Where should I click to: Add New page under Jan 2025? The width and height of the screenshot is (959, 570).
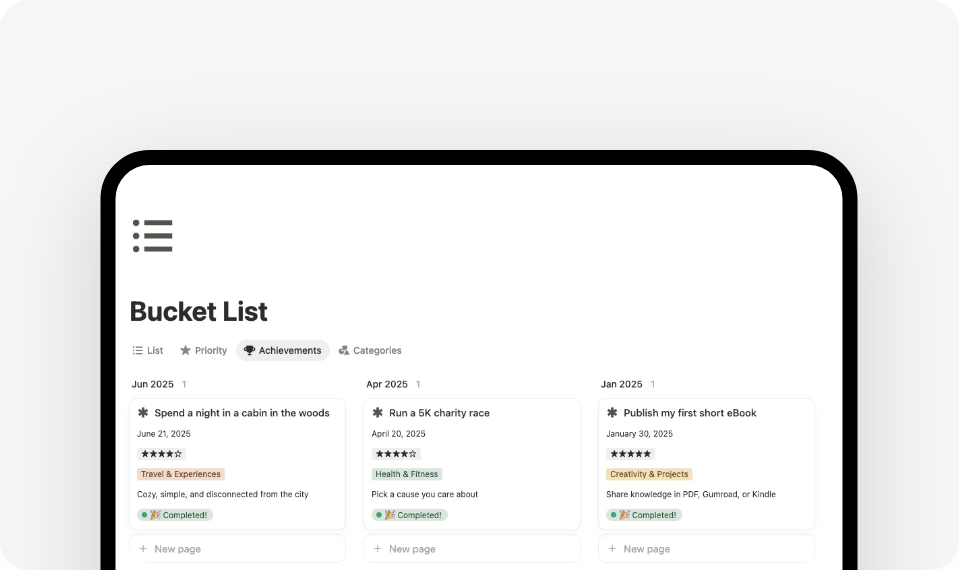click(706, 549)
